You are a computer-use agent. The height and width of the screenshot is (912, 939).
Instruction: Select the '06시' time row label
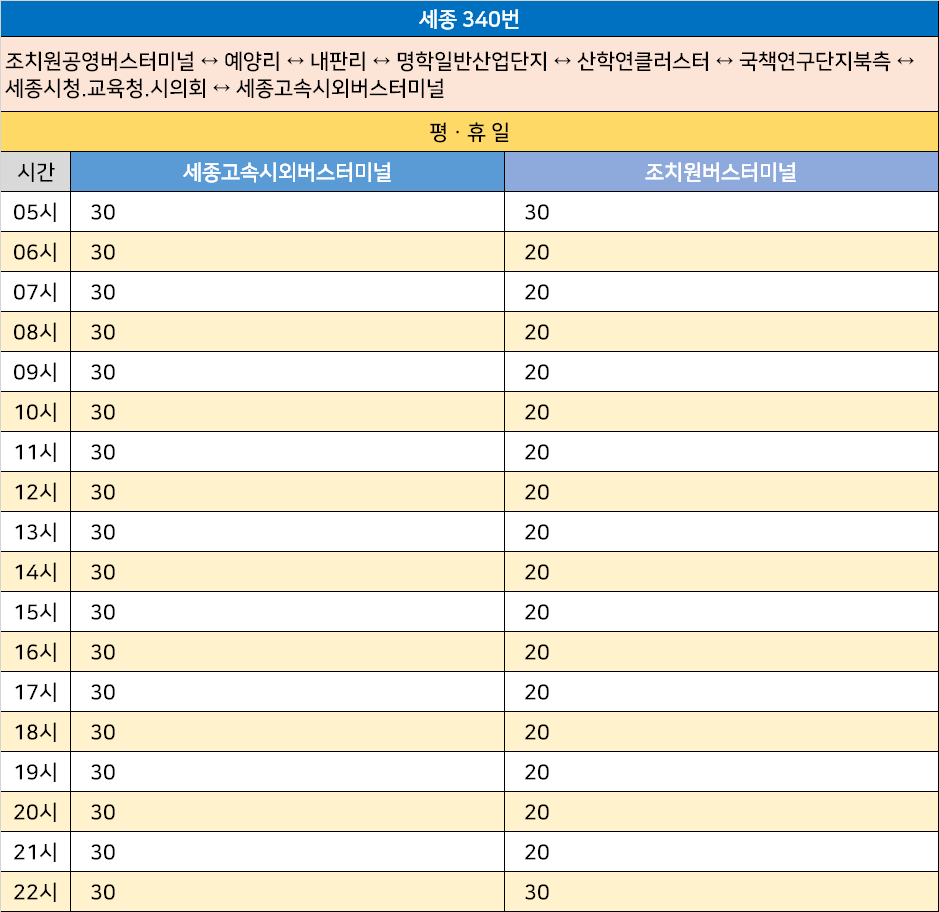pos(35,252)
